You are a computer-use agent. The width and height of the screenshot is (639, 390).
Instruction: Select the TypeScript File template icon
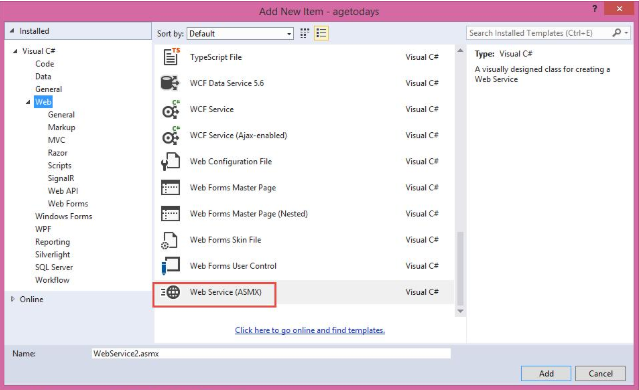point(171,57)
